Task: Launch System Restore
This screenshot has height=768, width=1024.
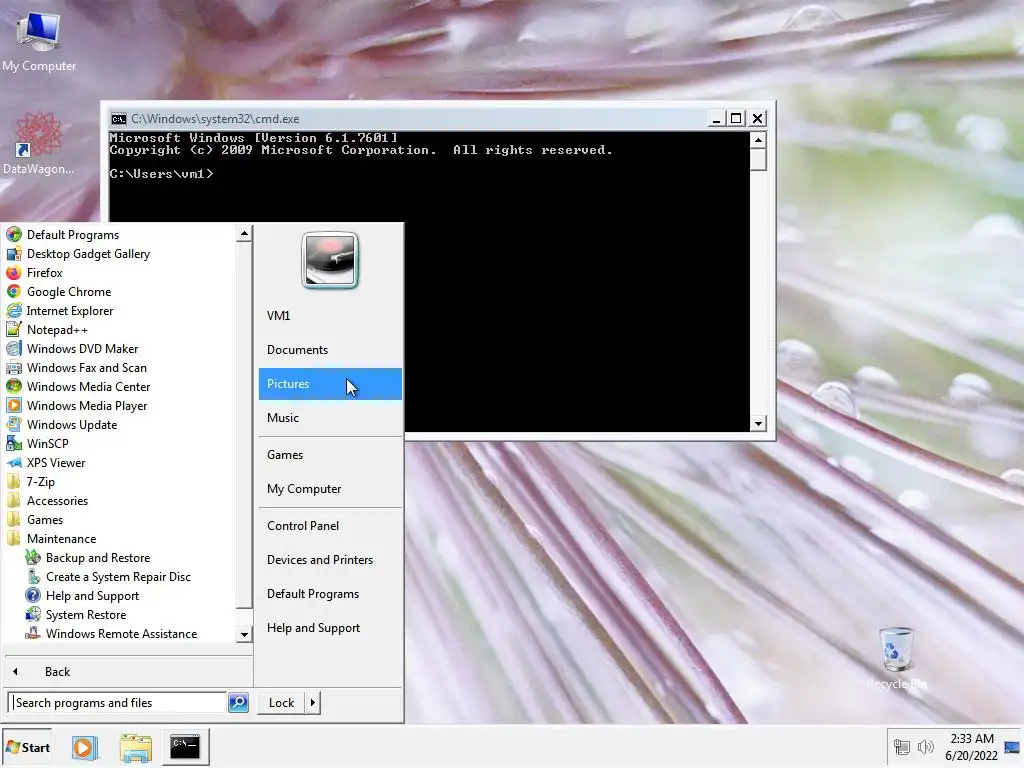Action: [x=75, y=614]
